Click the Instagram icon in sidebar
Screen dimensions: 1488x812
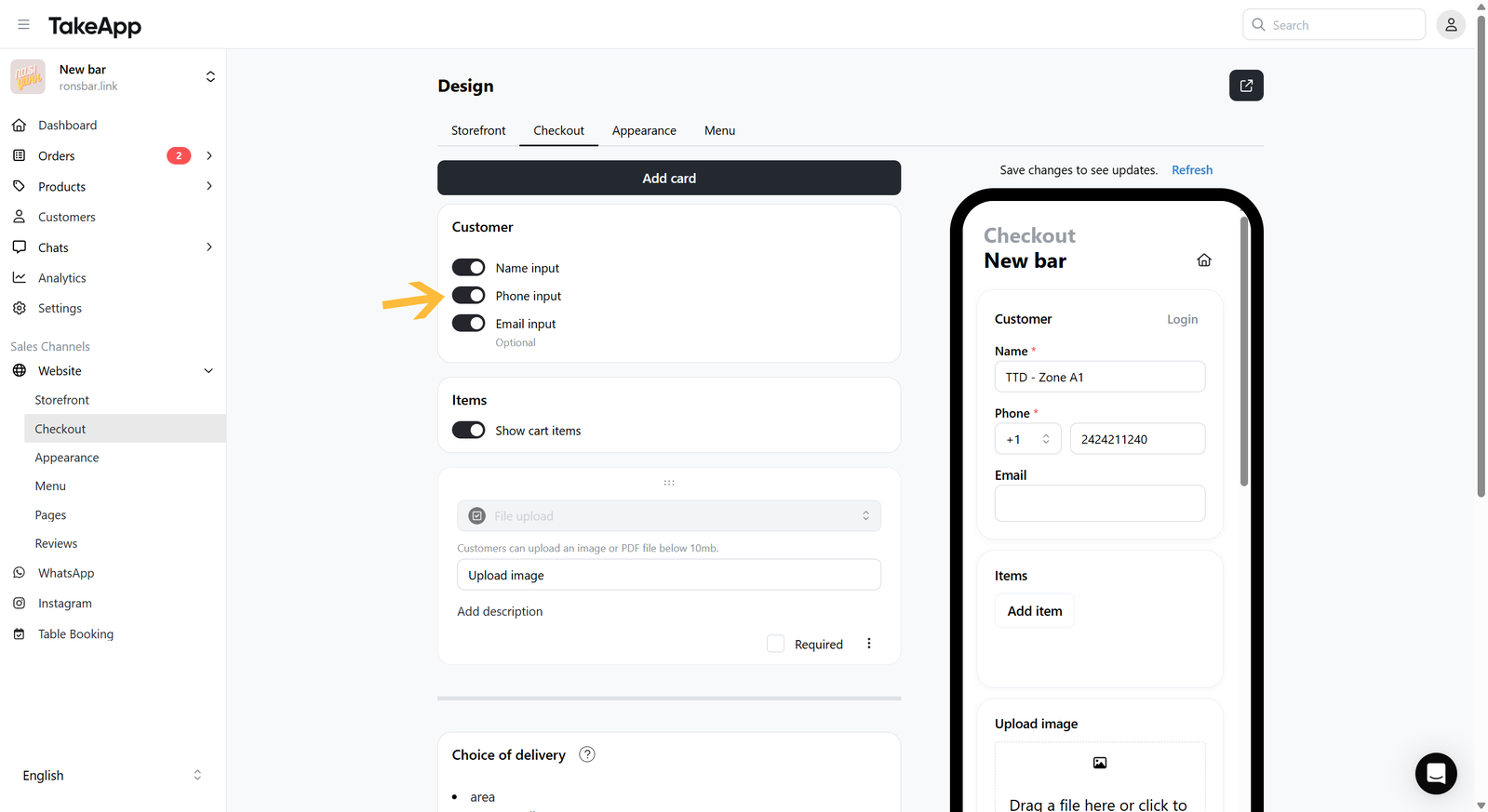click(x=19, y=603)
